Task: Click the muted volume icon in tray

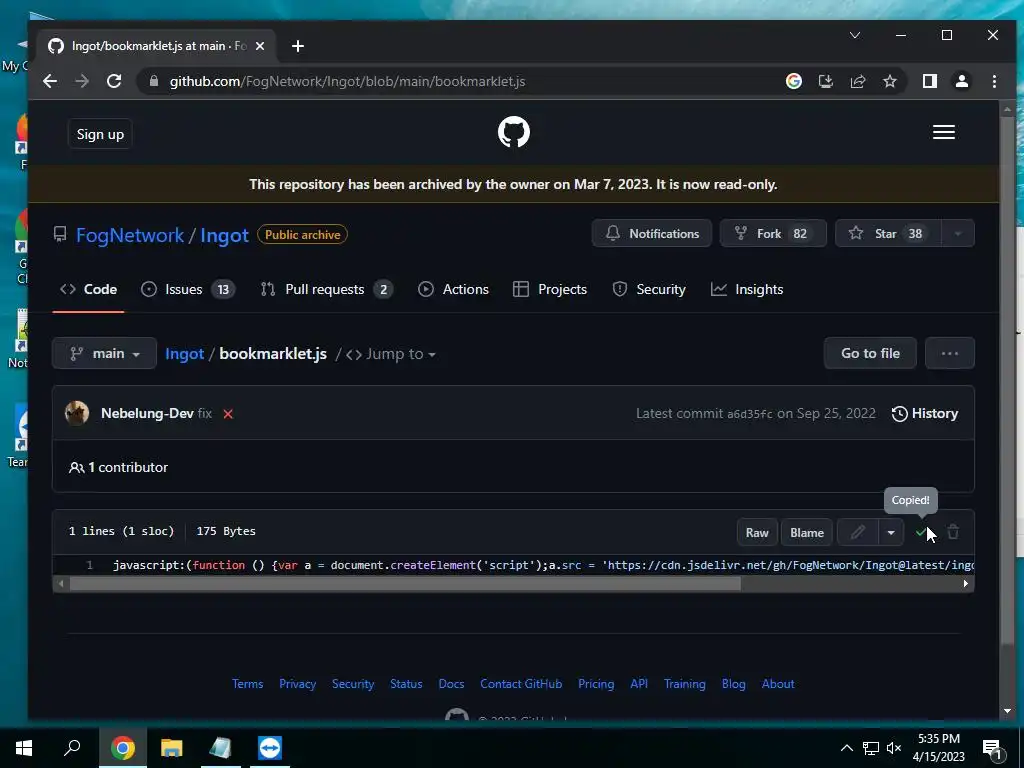Action: point(893,748)
